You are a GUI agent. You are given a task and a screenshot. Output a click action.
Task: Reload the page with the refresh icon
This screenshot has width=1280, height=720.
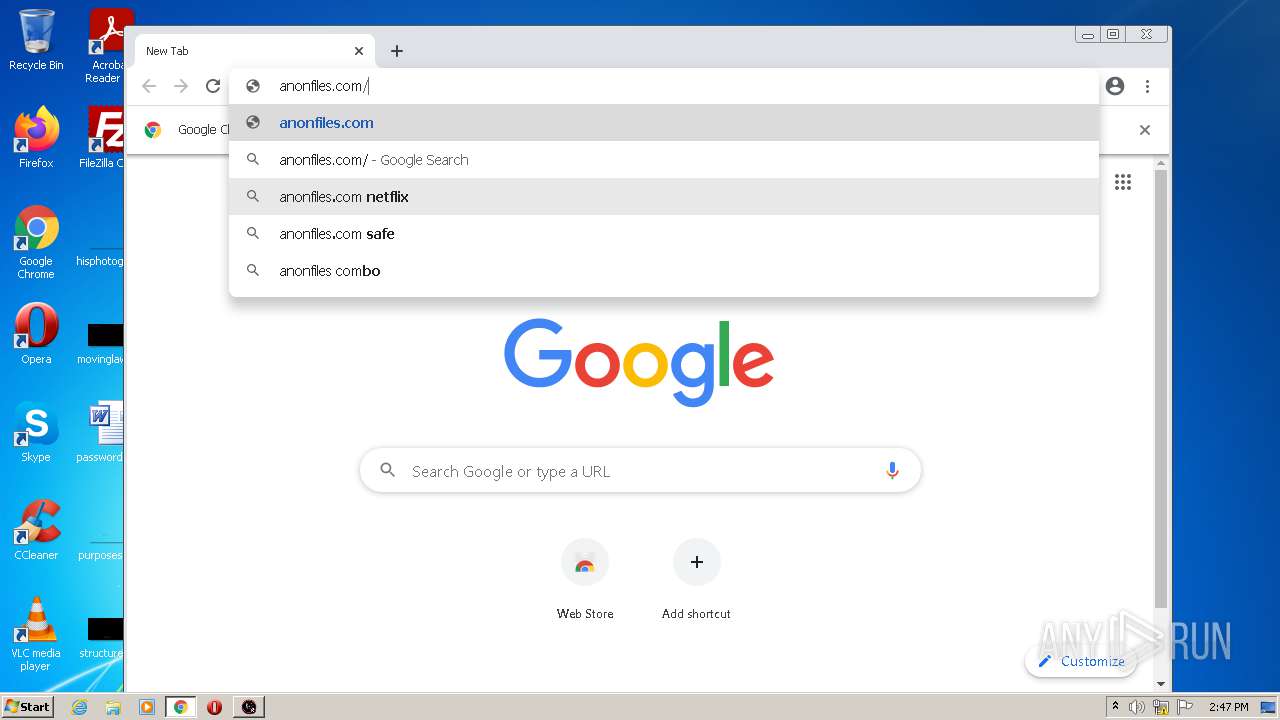coord(213,86)
